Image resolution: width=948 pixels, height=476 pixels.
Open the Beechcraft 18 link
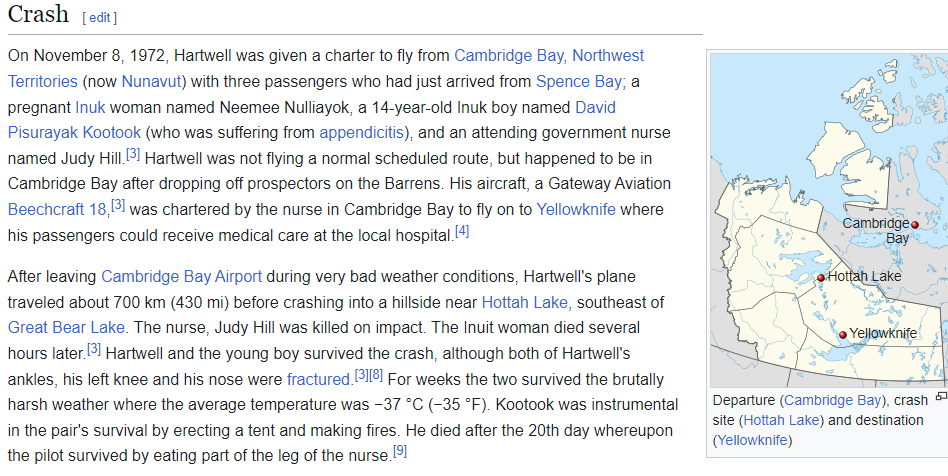[x=57, y=210]
